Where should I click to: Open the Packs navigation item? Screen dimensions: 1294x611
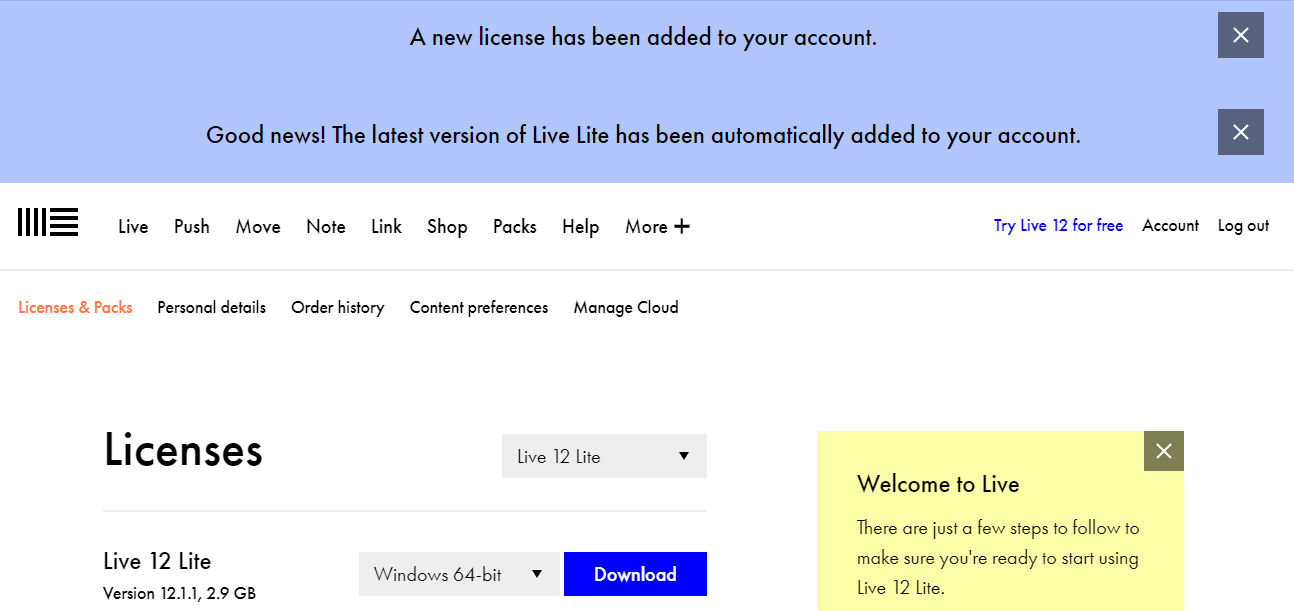515,226
